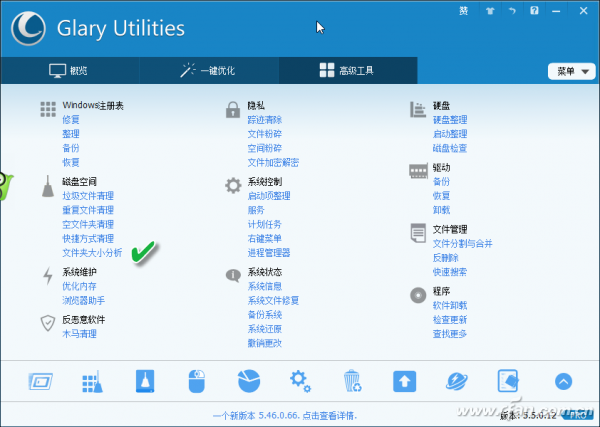This screenshot has height=427, width=600.
Task: Open help with the question mark icon
Action: (x=534, y=11)
